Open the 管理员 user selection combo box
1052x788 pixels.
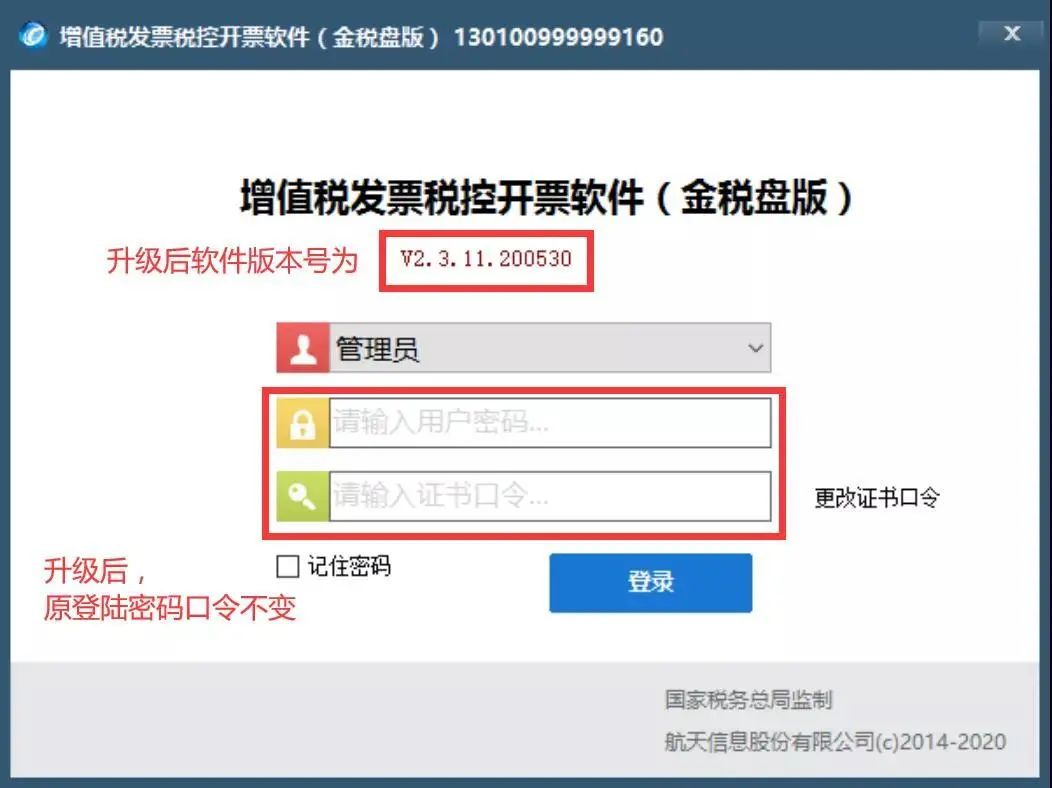click(524, 348)
